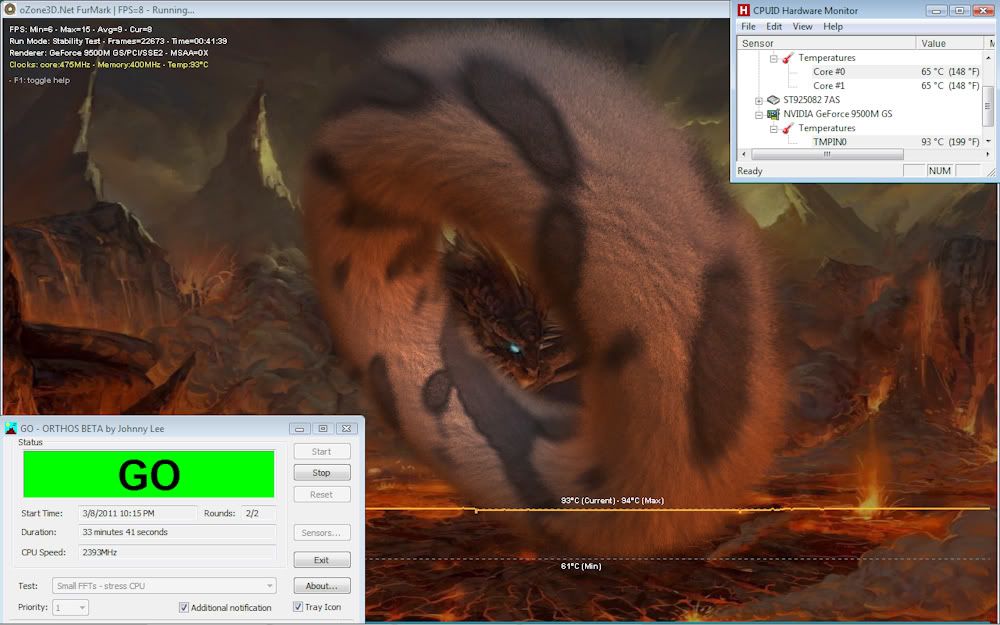Click the 93 °C (199 °F) TMPIN0 value

pos(950,142)
